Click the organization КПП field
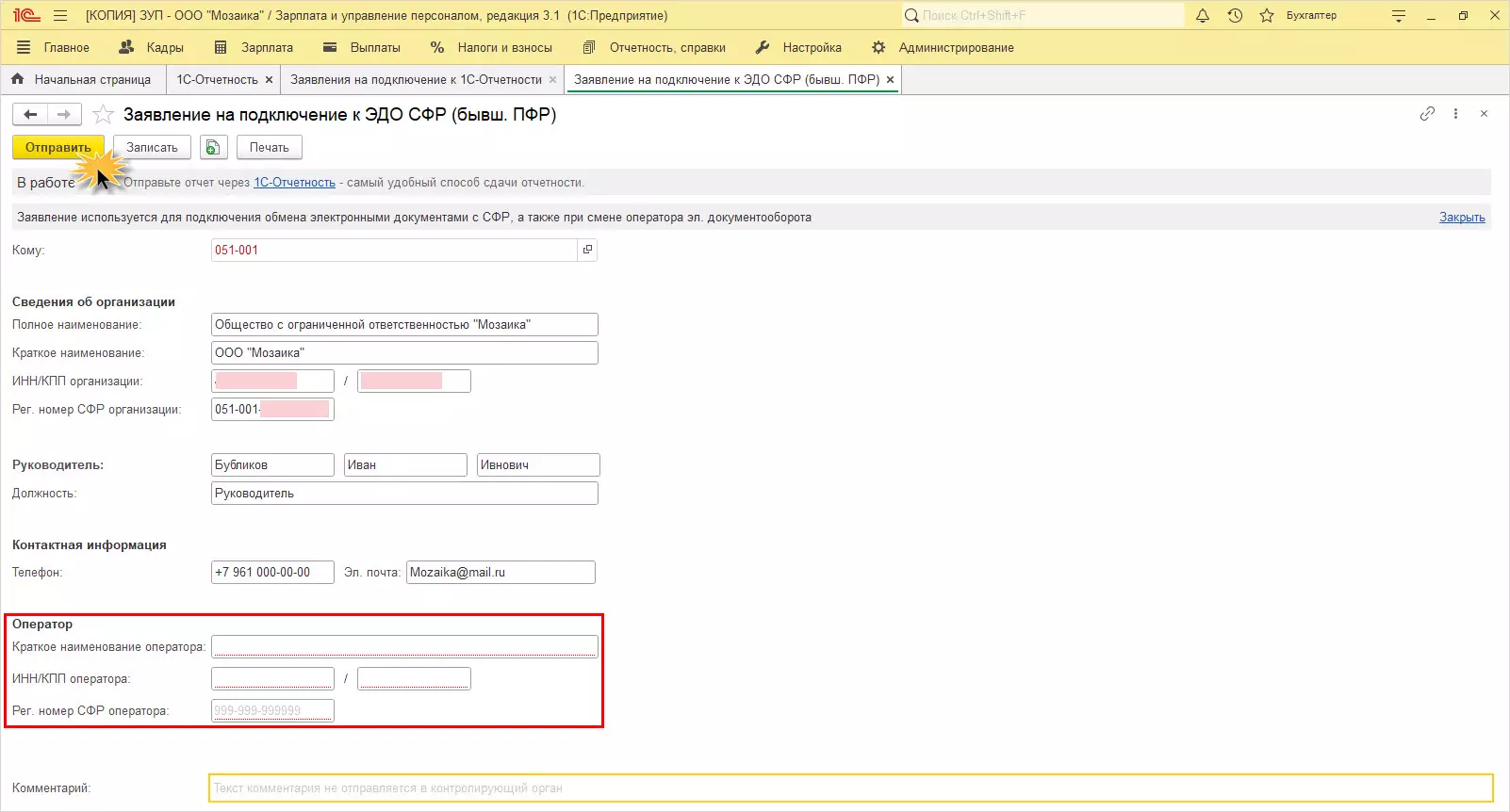Screen dimensions: 1510x812 click(x=414, y=382)
